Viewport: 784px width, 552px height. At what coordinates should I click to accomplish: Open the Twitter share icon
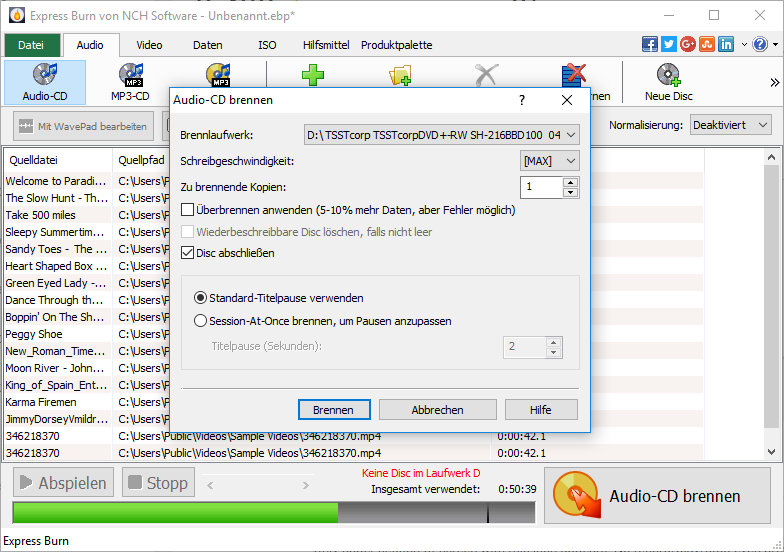tap(668, 44)
